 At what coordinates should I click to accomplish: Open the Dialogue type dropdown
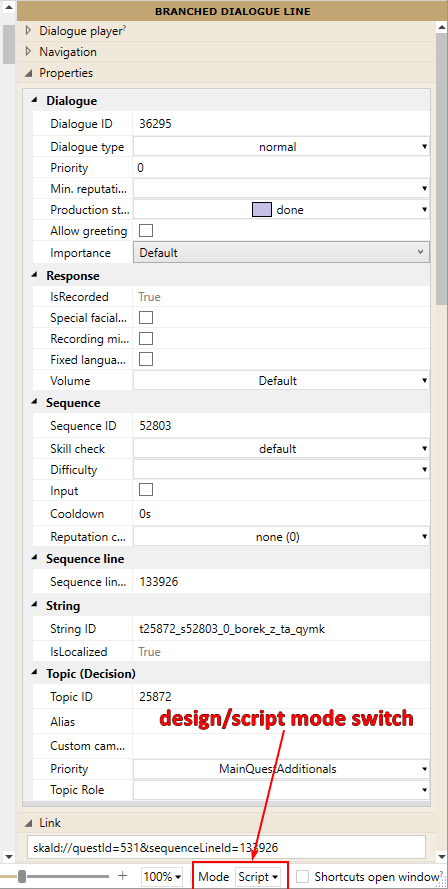(x=281, y=147)
